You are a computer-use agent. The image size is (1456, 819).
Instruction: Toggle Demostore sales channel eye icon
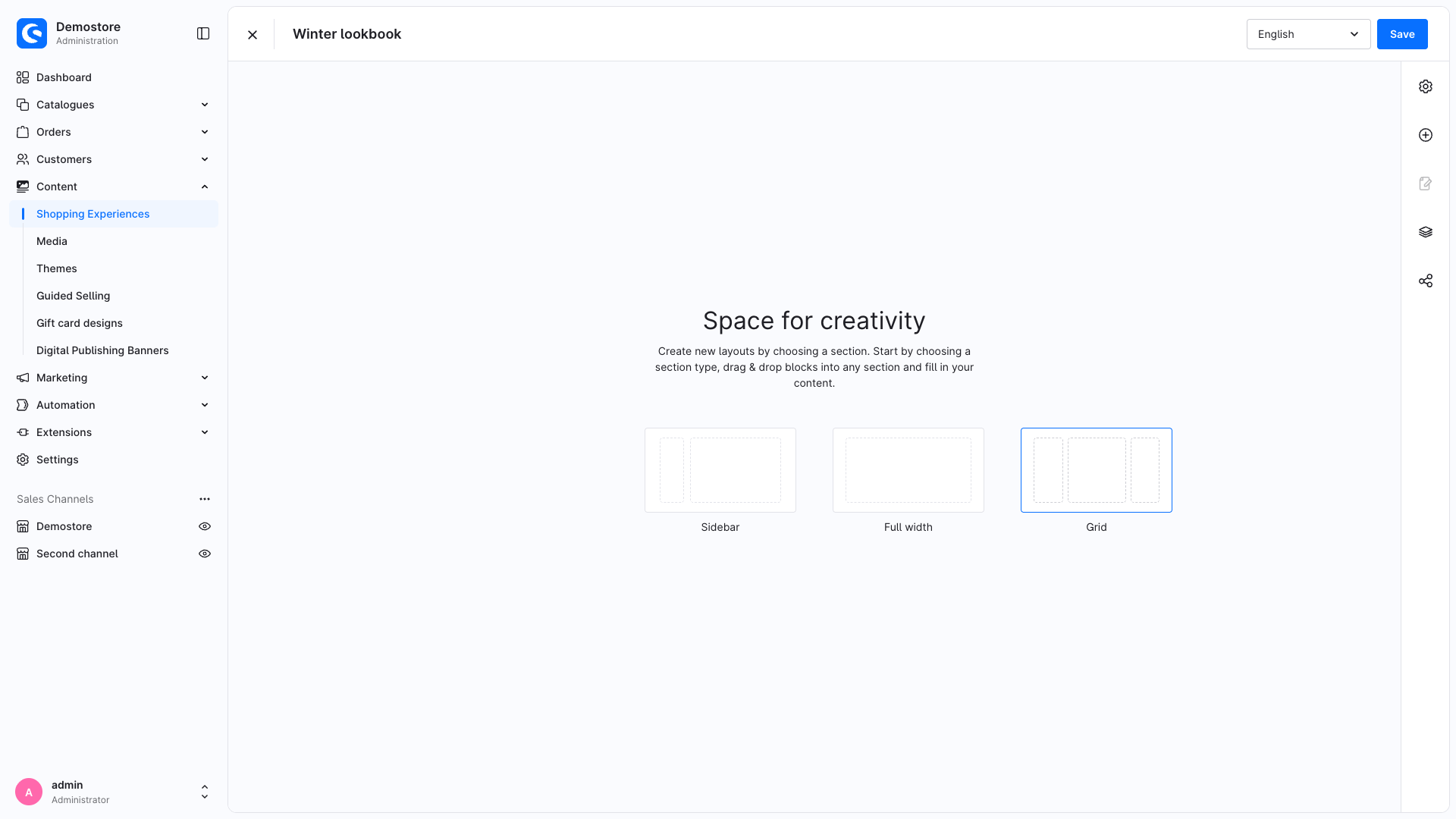pyautogui.click(x=205, y=526)
